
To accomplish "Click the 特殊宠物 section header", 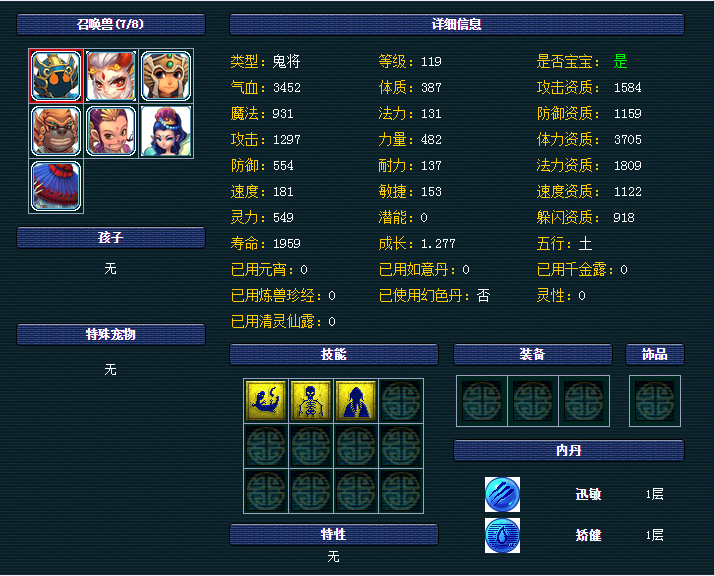I will [x=111, y=334].
